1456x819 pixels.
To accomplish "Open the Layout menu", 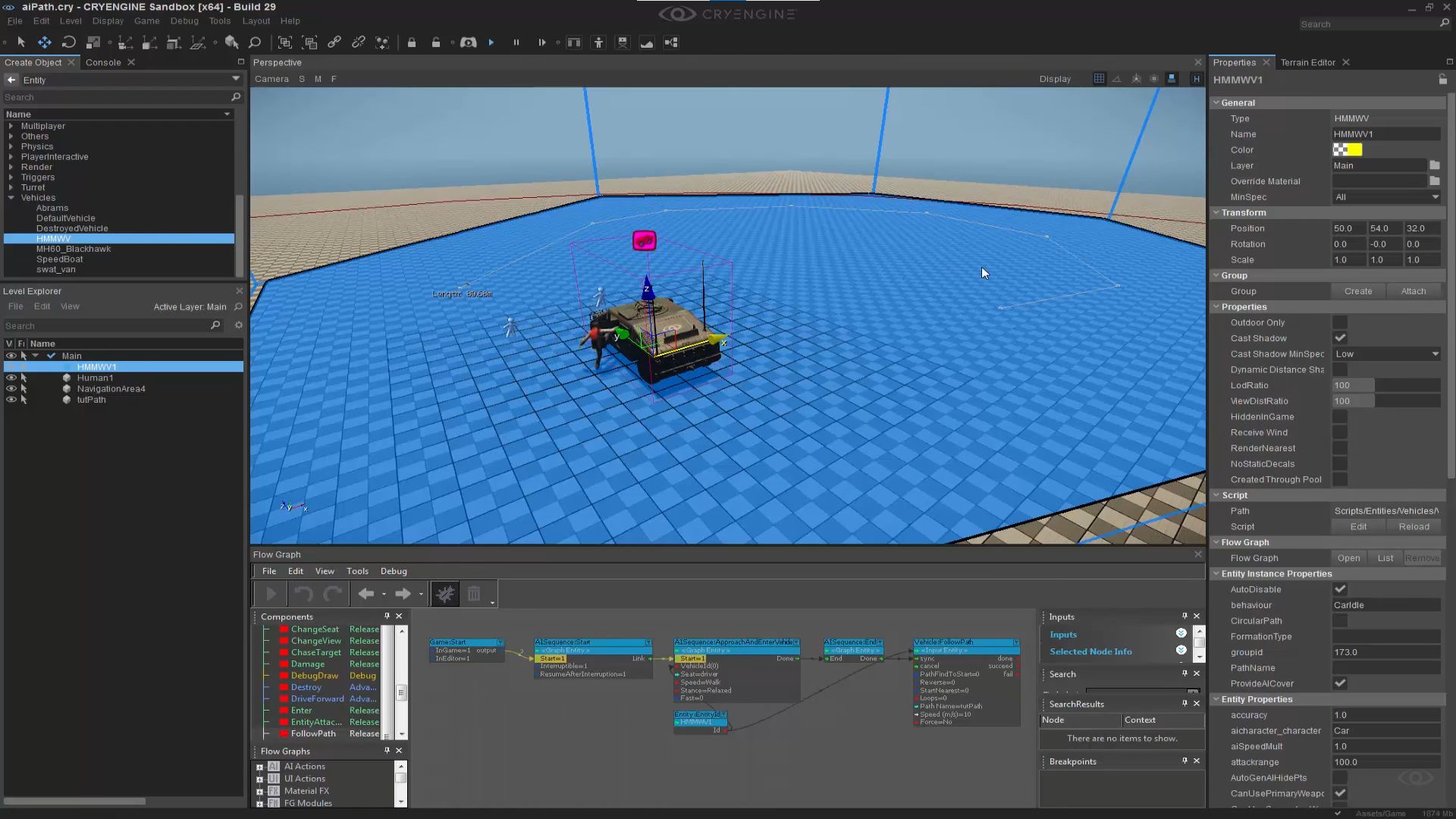I will click(x=256, y=21).
